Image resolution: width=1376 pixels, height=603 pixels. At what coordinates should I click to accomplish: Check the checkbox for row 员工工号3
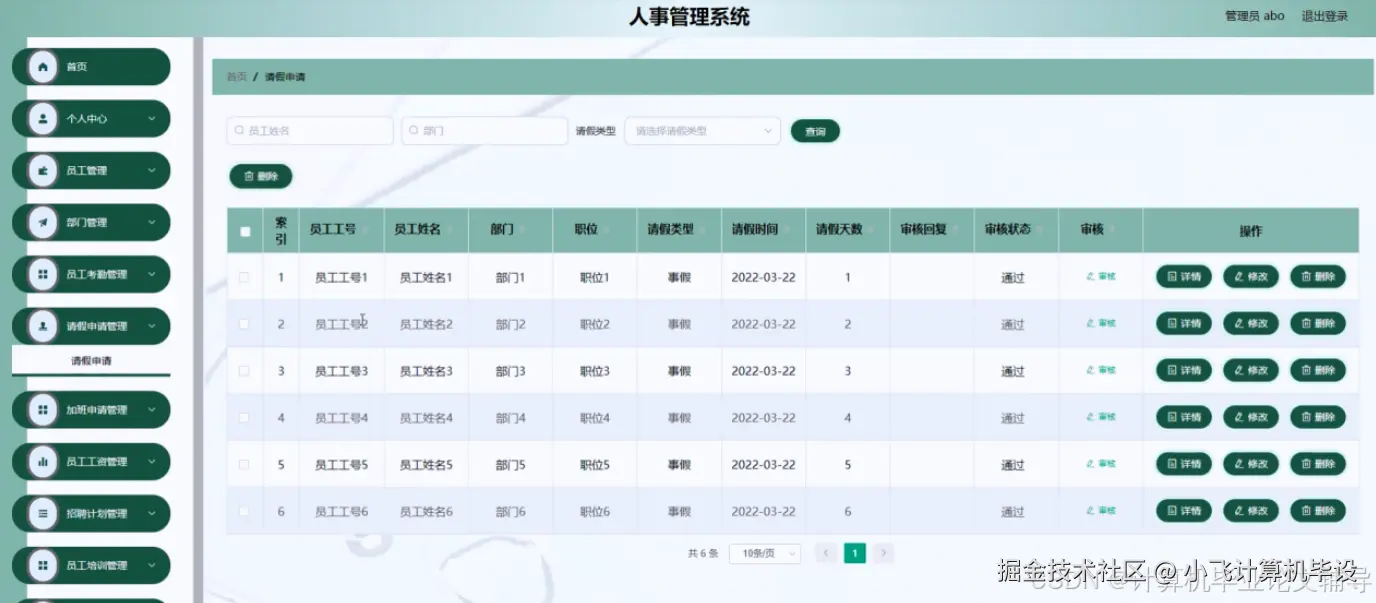pyautogui.click(x=244, y=371)
